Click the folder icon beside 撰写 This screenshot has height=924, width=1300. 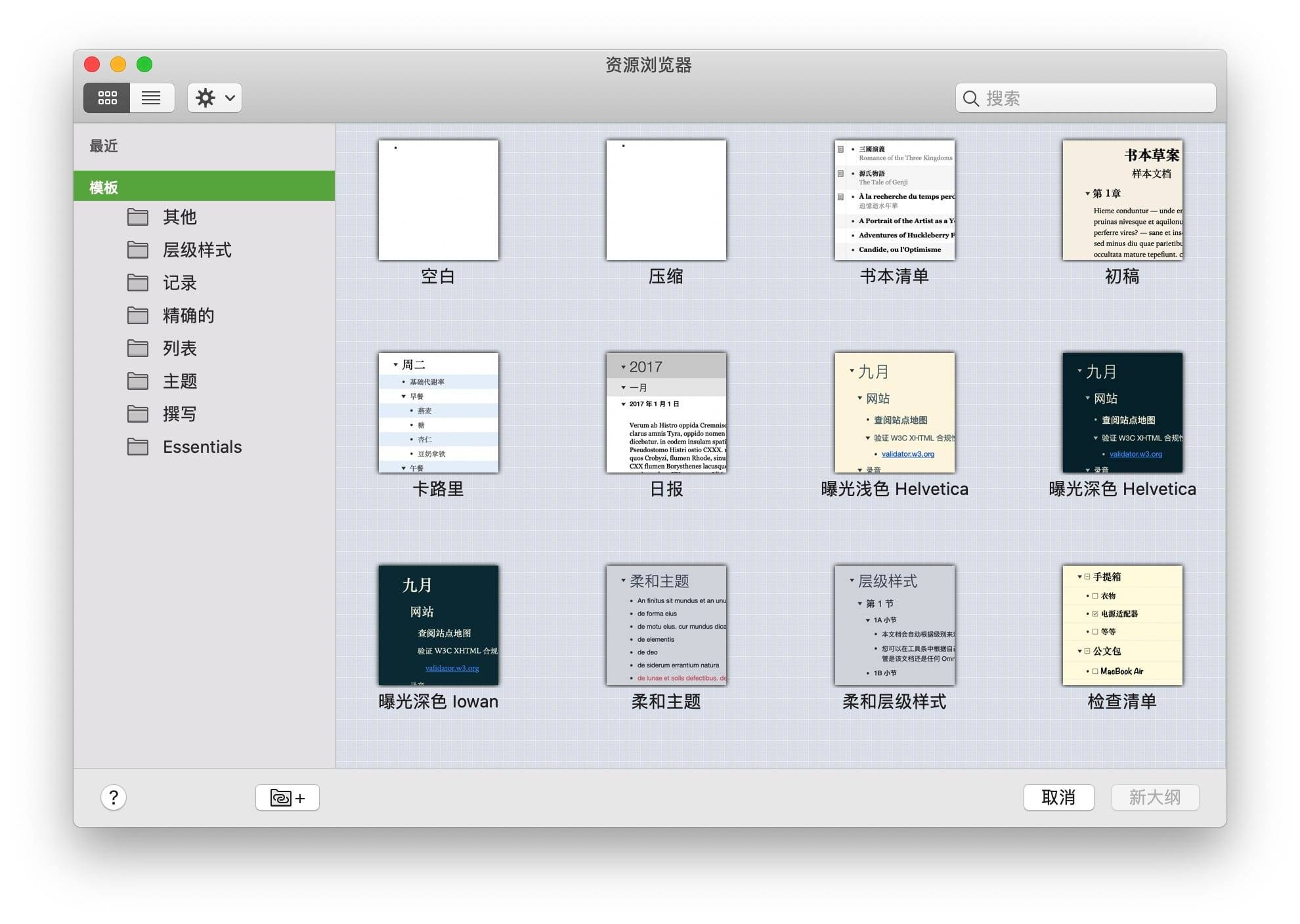tap(138, 413)
